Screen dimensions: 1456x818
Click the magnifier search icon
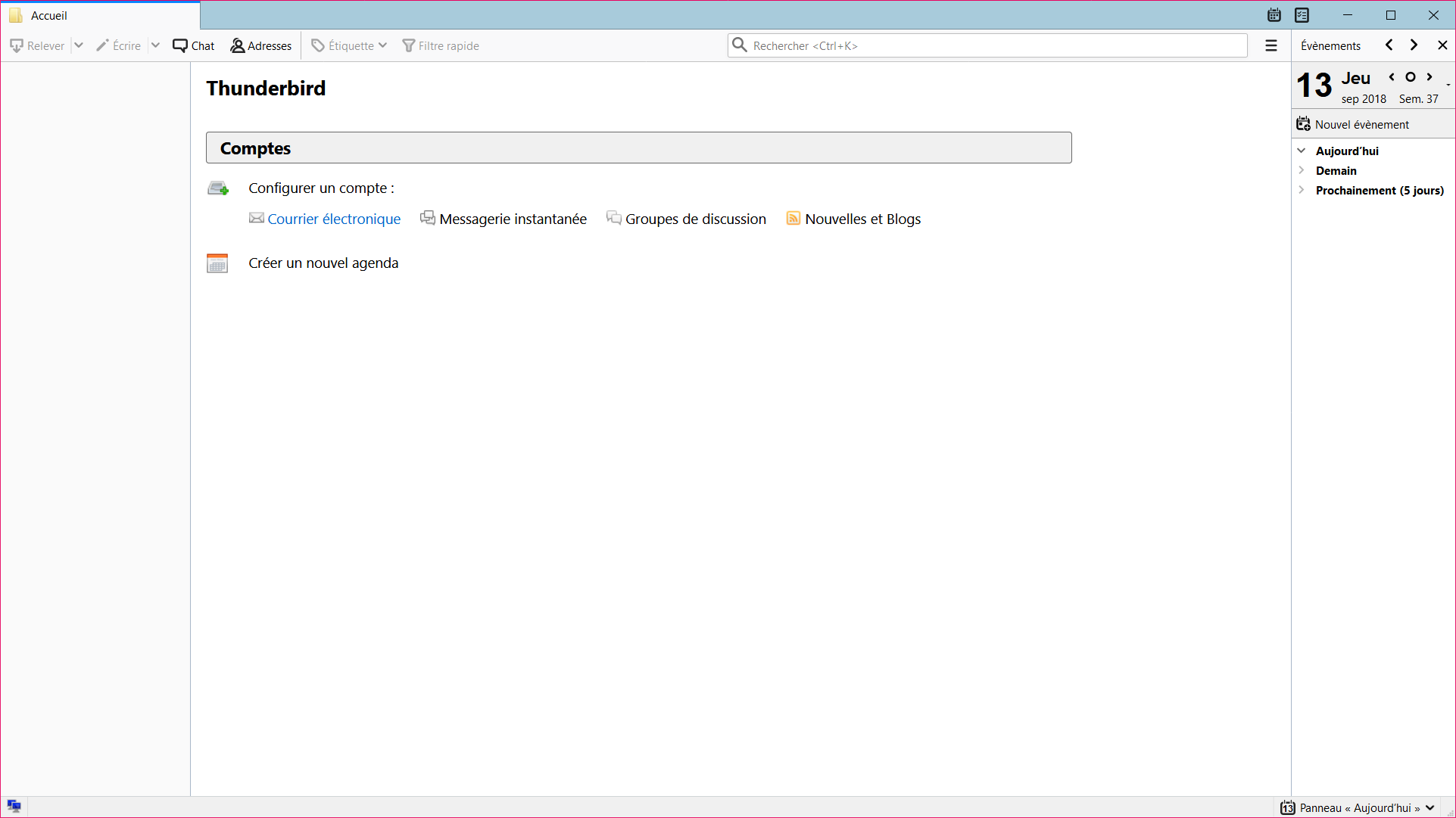point(740,45)
